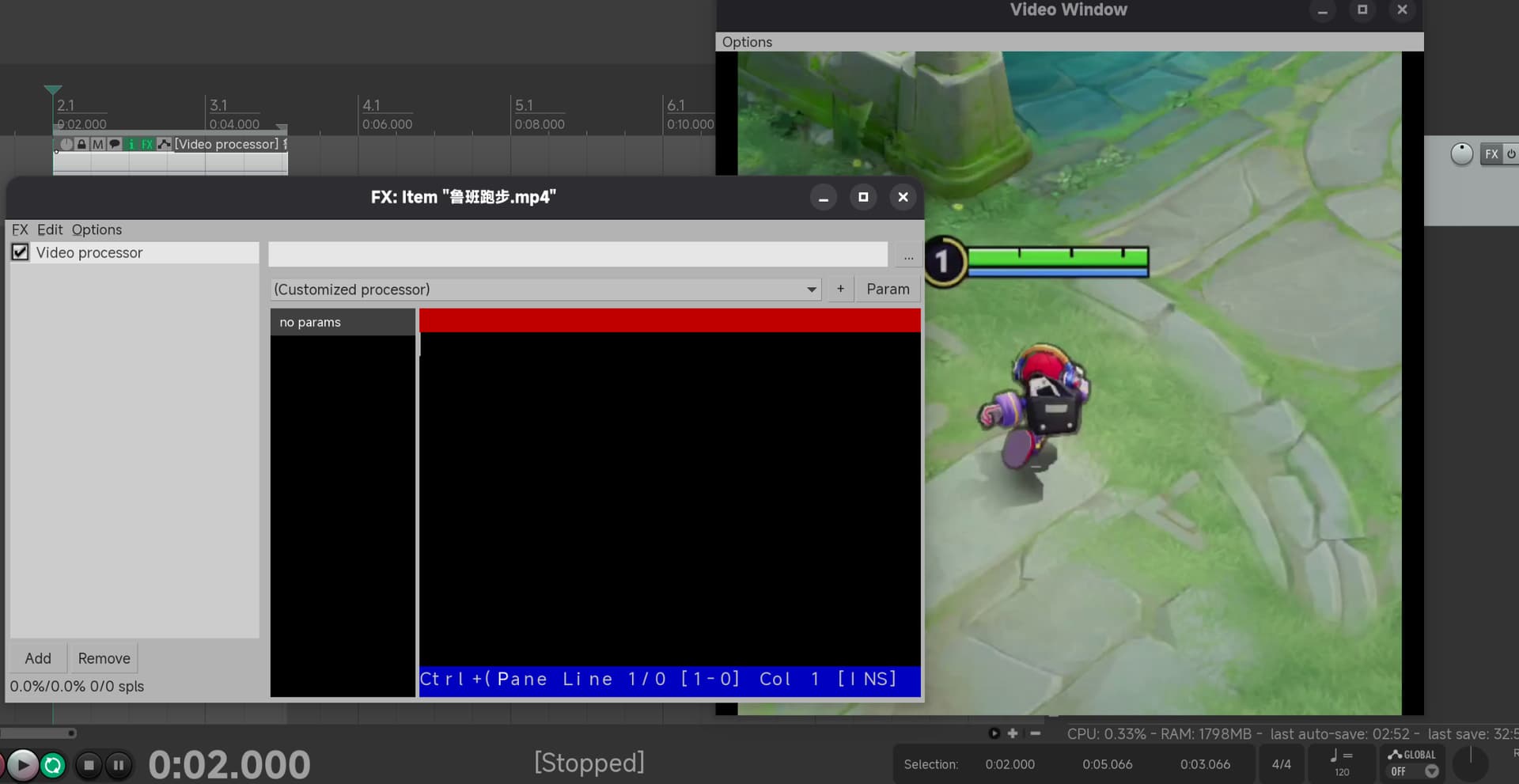Click the [Stopped] transport status text

tap(589, 763)
